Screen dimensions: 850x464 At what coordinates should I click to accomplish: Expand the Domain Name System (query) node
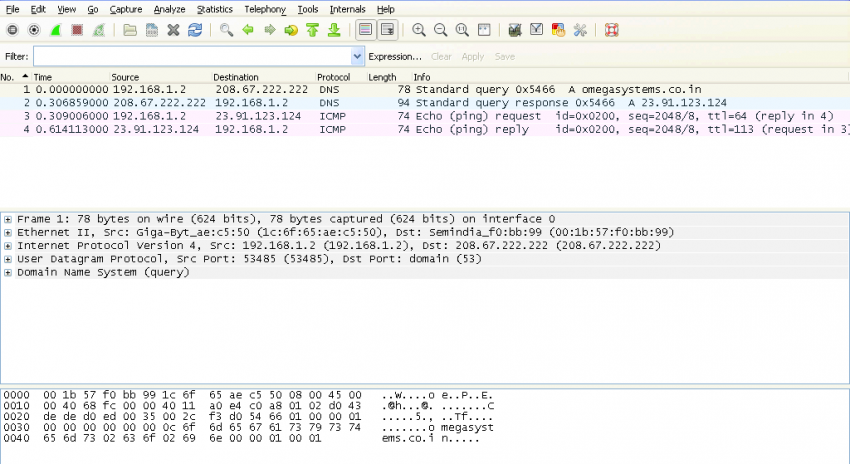[x=8, y=272]
